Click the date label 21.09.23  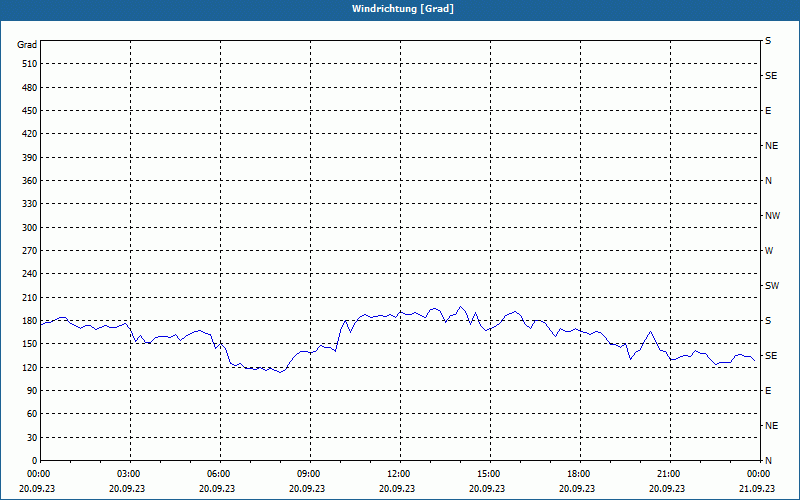click(x=757, y=488)
